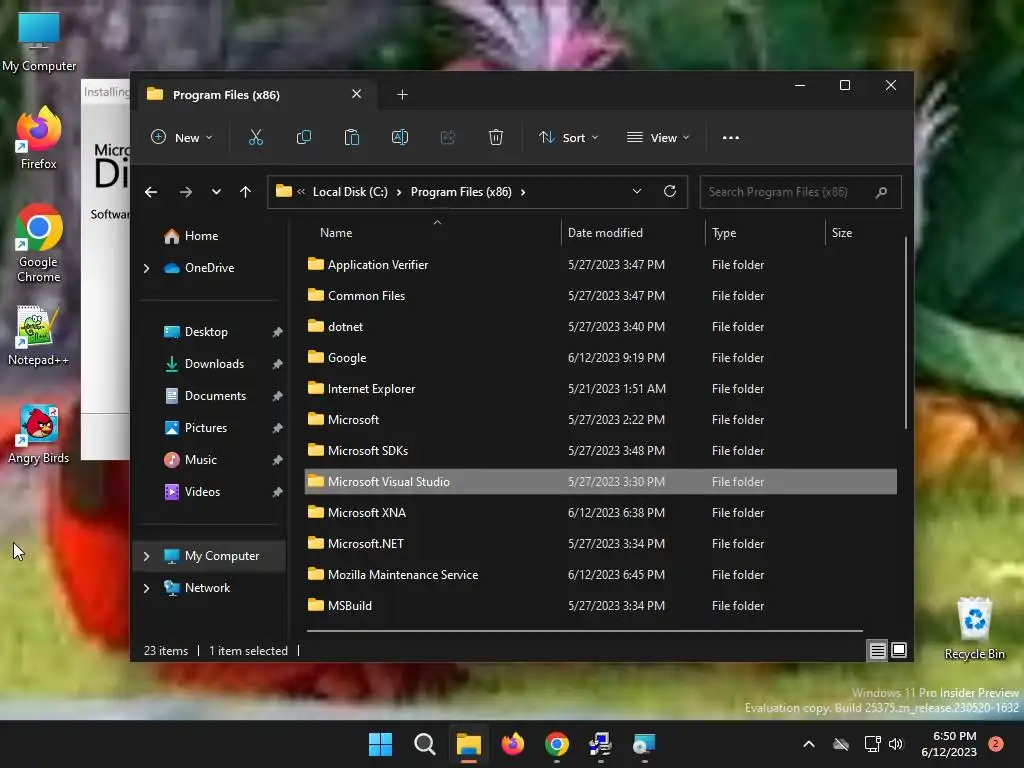Open the New dropdown menu

click(182, 138)
